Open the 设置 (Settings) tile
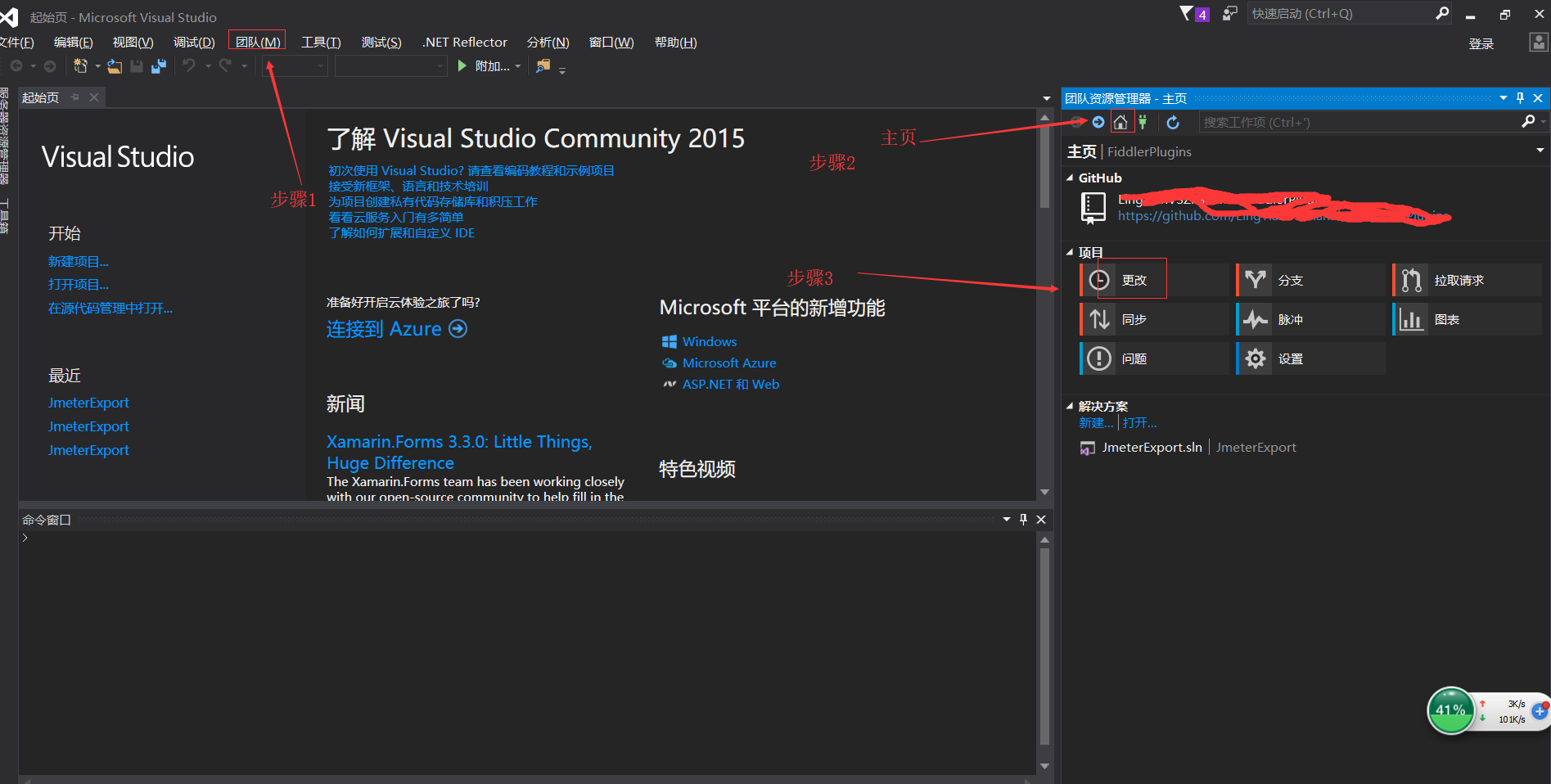 [1310, 358]
